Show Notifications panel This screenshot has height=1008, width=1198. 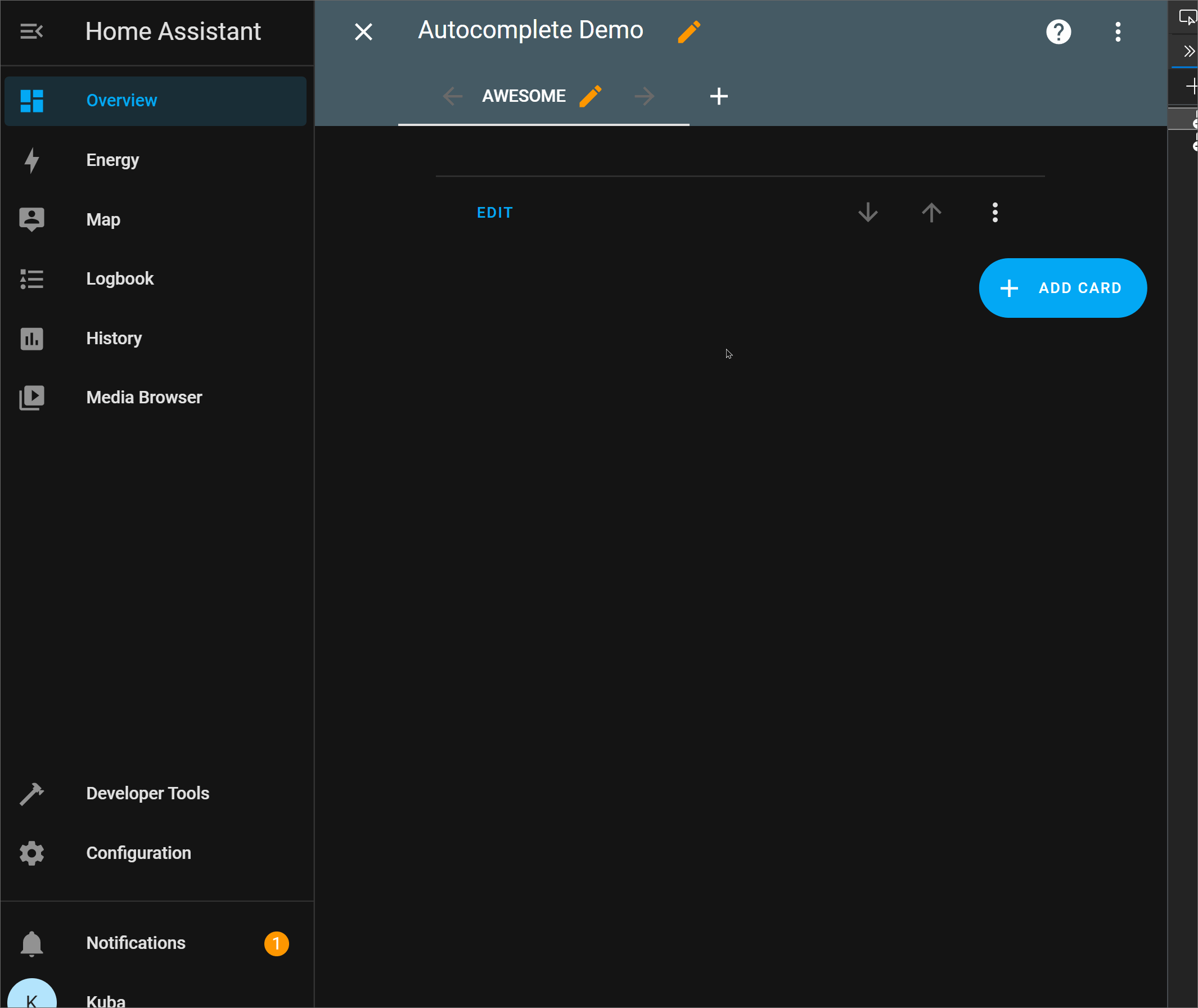(136, 943)
